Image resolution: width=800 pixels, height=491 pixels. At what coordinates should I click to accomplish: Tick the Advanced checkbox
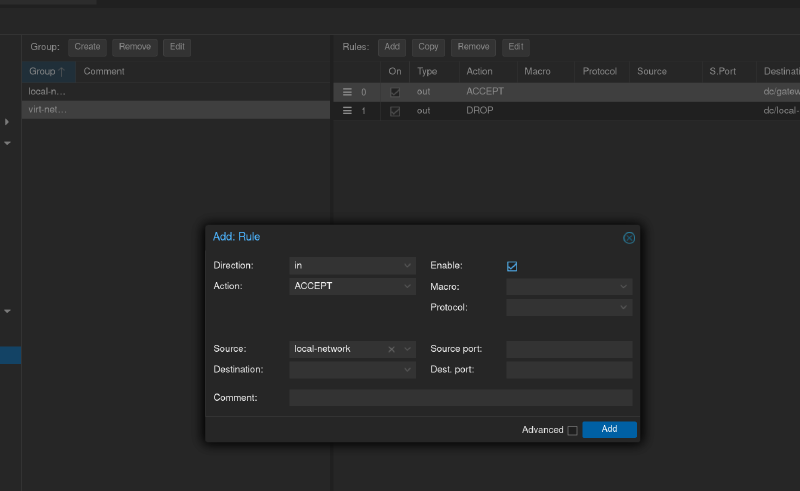572,430
